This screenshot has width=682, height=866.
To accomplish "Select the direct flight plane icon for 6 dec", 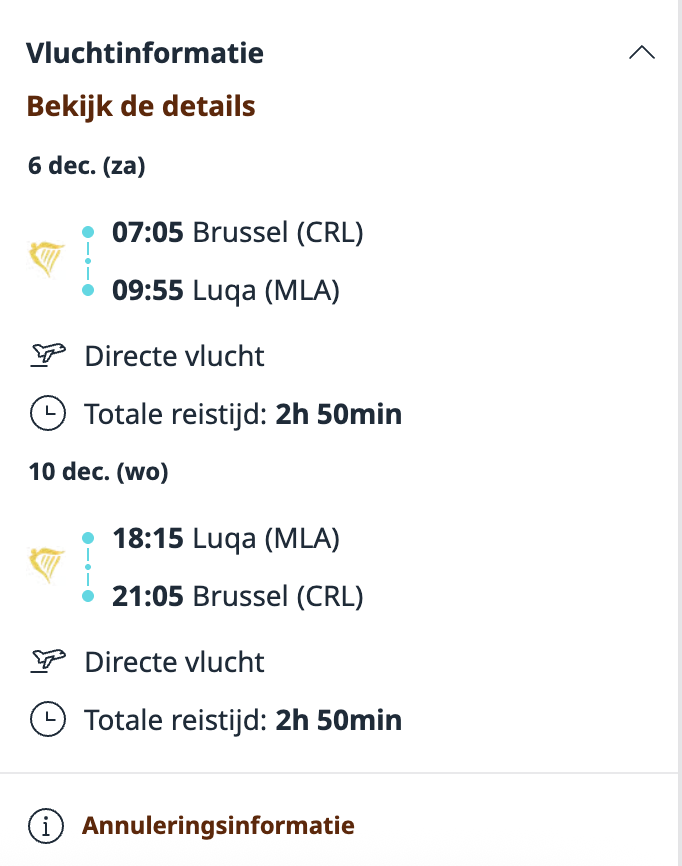I will [x=46, y=355].
